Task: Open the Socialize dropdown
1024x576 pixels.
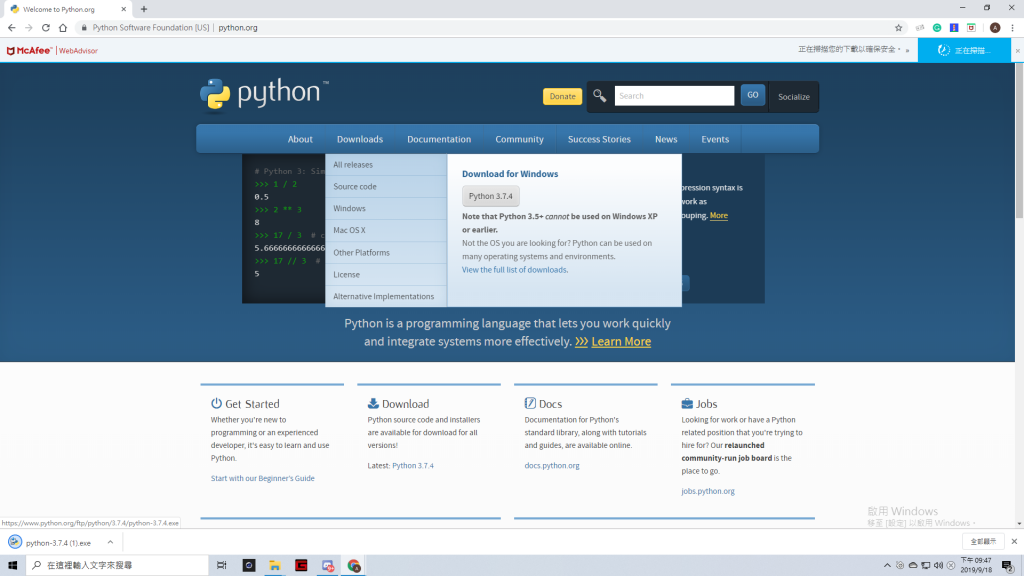Action: [793, 97]
